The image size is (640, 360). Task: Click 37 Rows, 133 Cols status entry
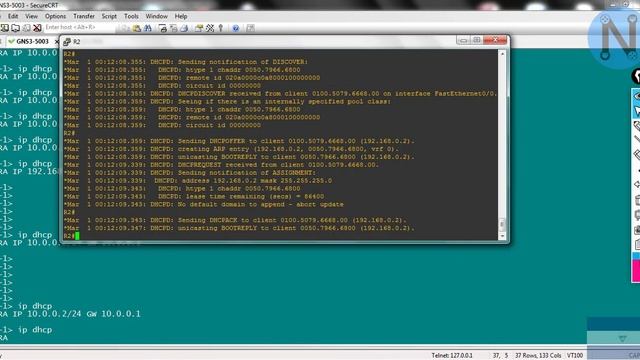coord(538,355)
